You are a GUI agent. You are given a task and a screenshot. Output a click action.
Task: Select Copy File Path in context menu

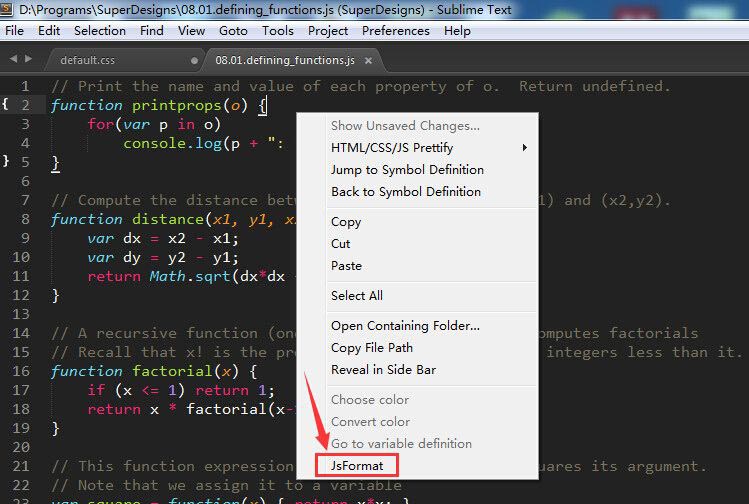372,348
